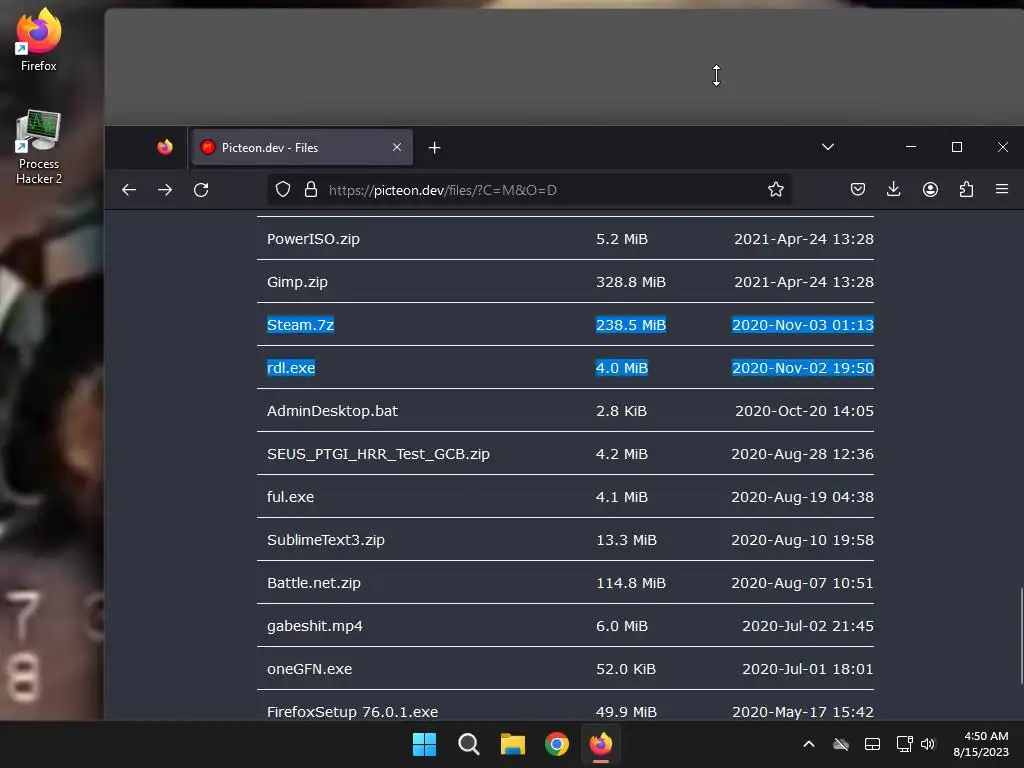Open the Firefox application hamburger menu
Viewport: 1024px width, 768px height.
pyautogui.click(x=1002, y=190)
